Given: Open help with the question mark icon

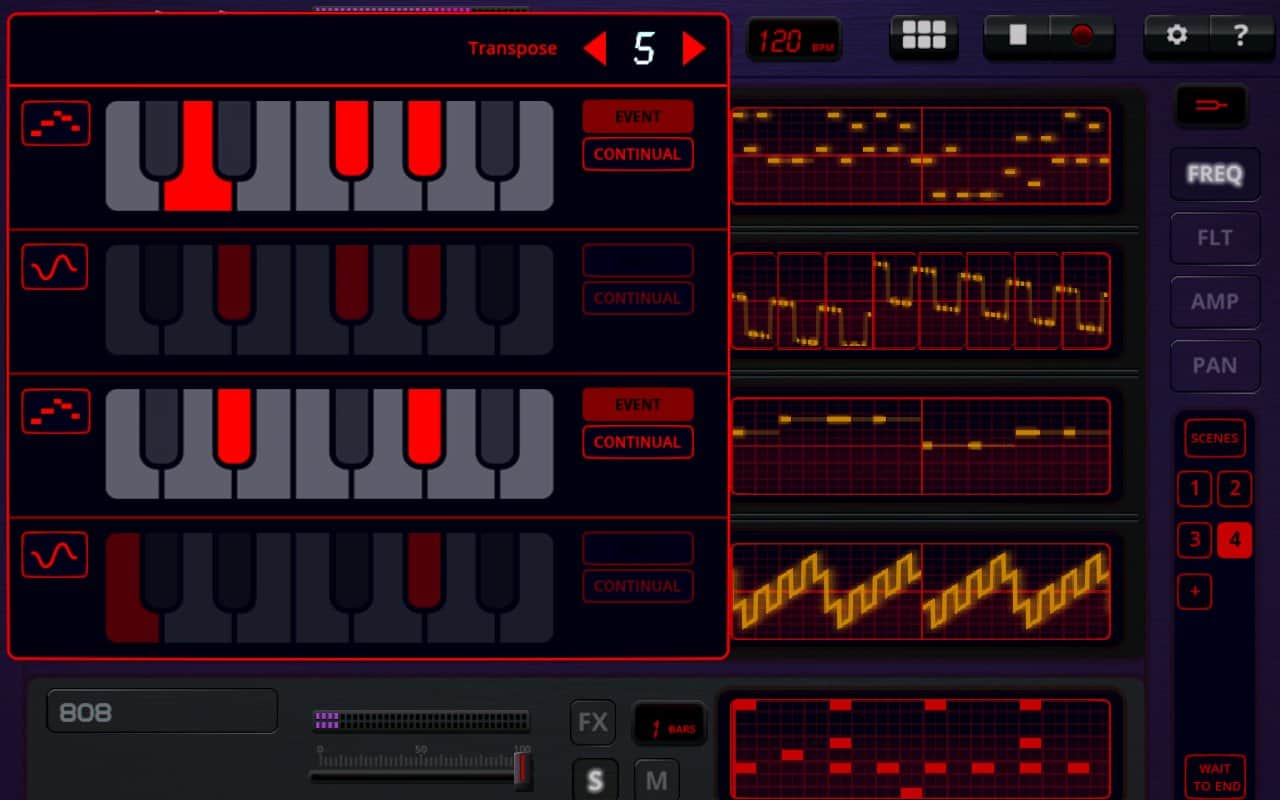Looking at the screenshot, I should coord(1241,36).
